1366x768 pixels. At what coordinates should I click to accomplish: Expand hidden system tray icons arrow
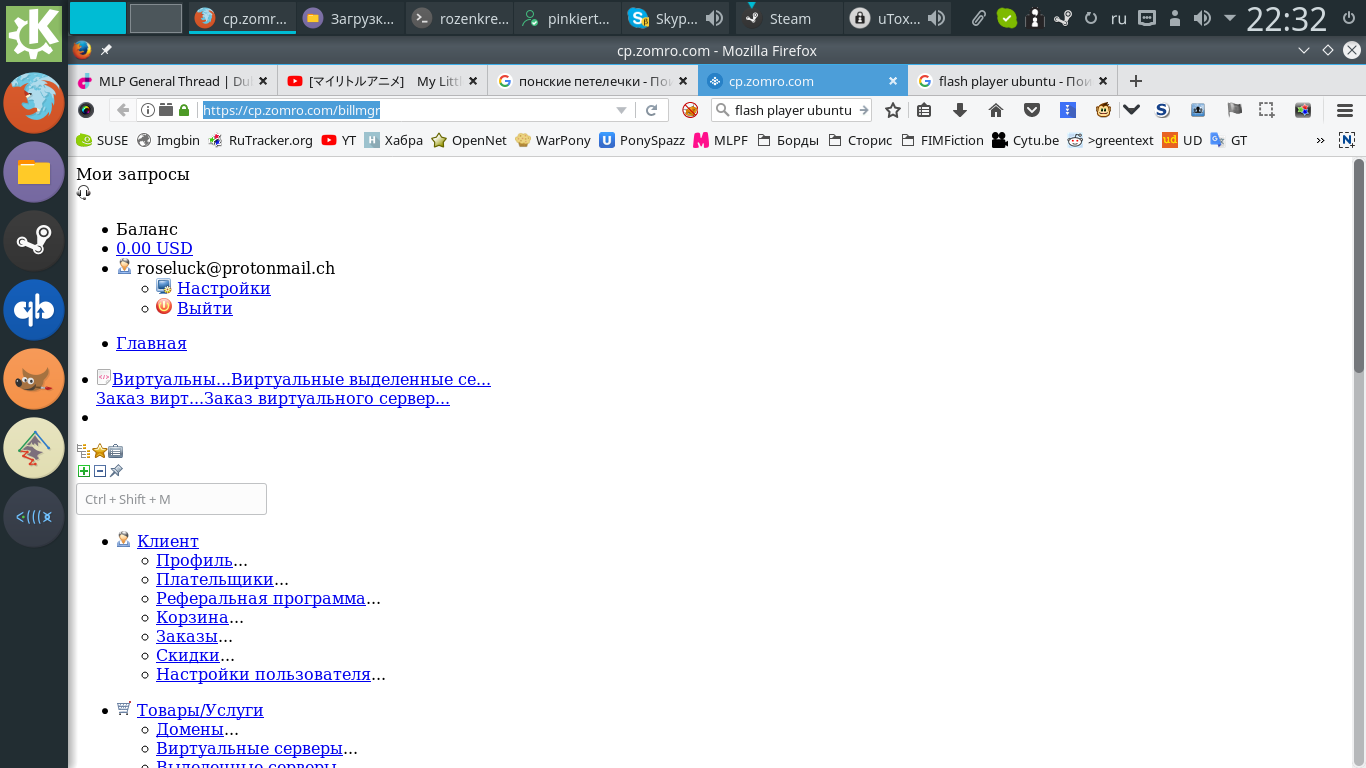click(x=1229, y=18)
